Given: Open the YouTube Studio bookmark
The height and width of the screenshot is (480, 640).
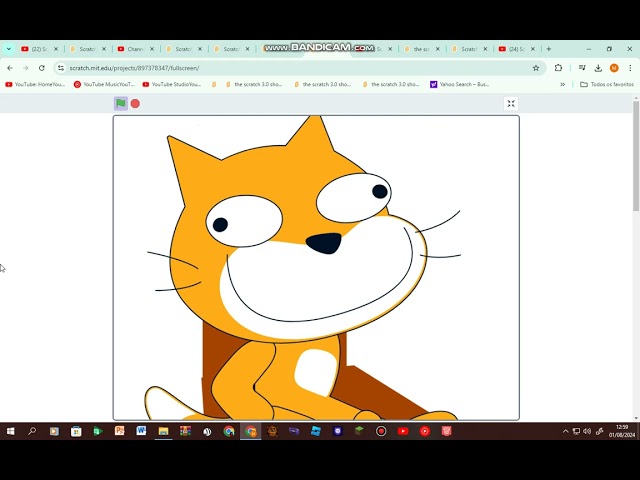Looking at the screenshot, I should point(172,84).
